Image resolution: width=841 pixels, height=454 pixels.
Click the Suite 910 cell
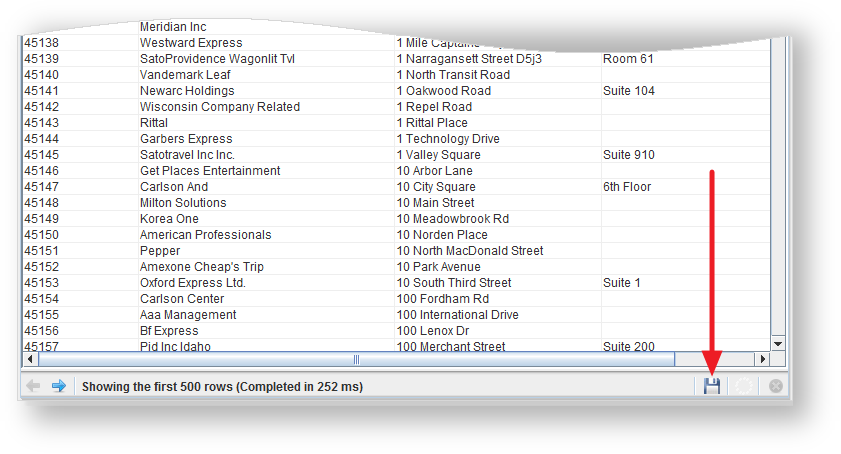point(685,155)
